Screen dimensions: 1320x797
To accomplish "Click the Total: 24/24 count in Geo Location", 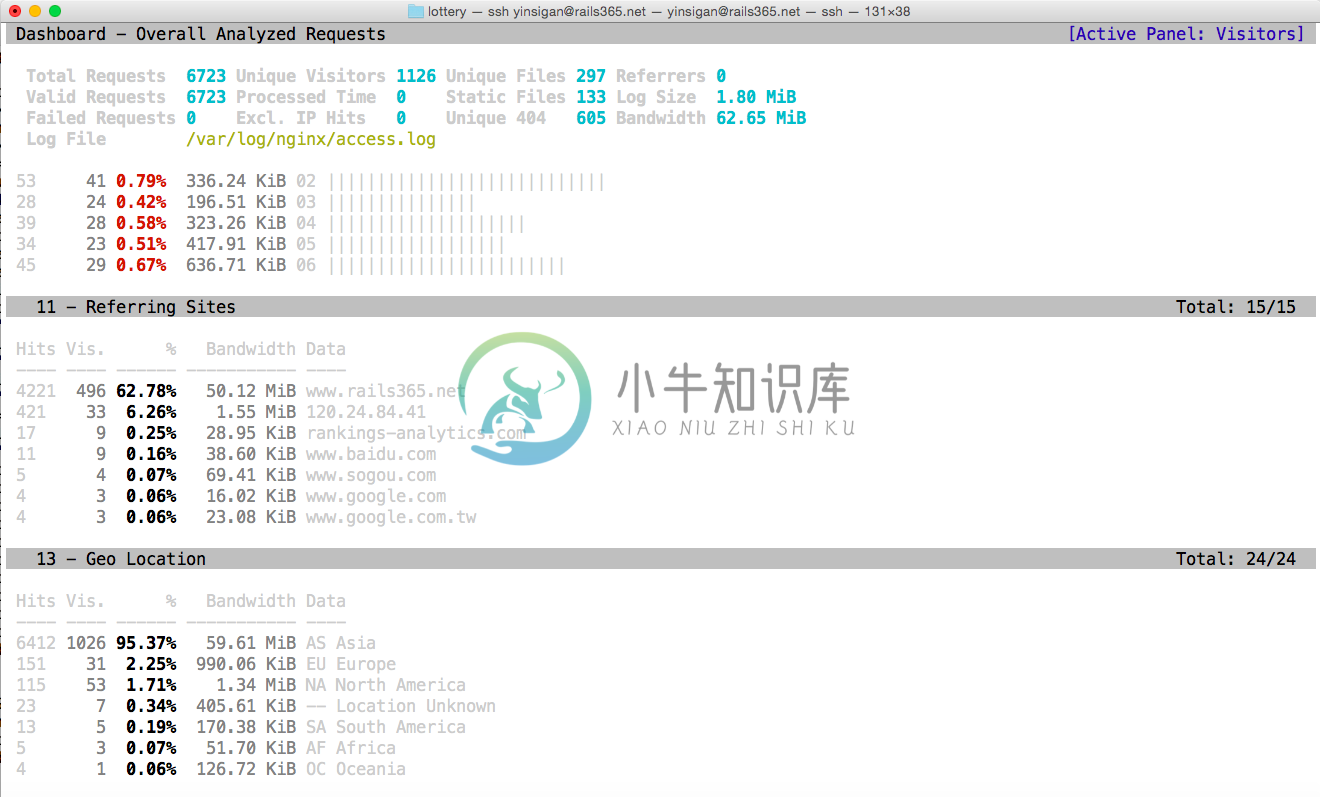I will [1236, 559].
